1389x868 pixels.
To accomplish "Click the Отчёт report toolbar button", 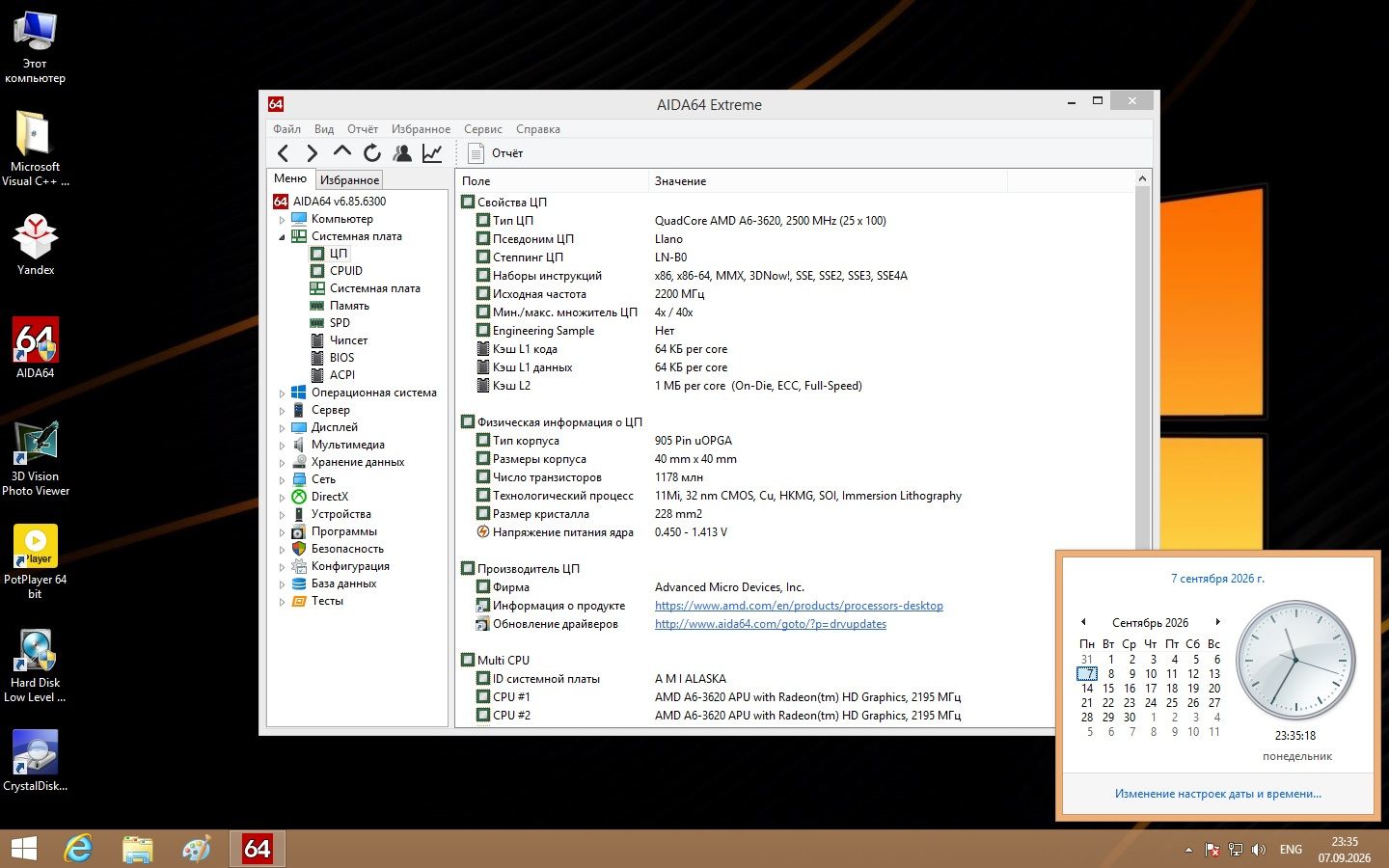I will (495, 152).
